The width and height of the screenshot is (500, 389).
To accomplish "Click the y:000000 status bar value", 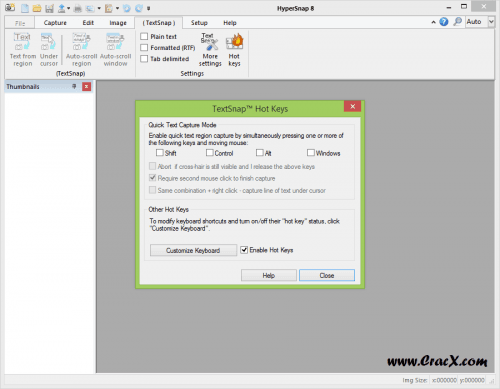I will [x=472, y=380].
